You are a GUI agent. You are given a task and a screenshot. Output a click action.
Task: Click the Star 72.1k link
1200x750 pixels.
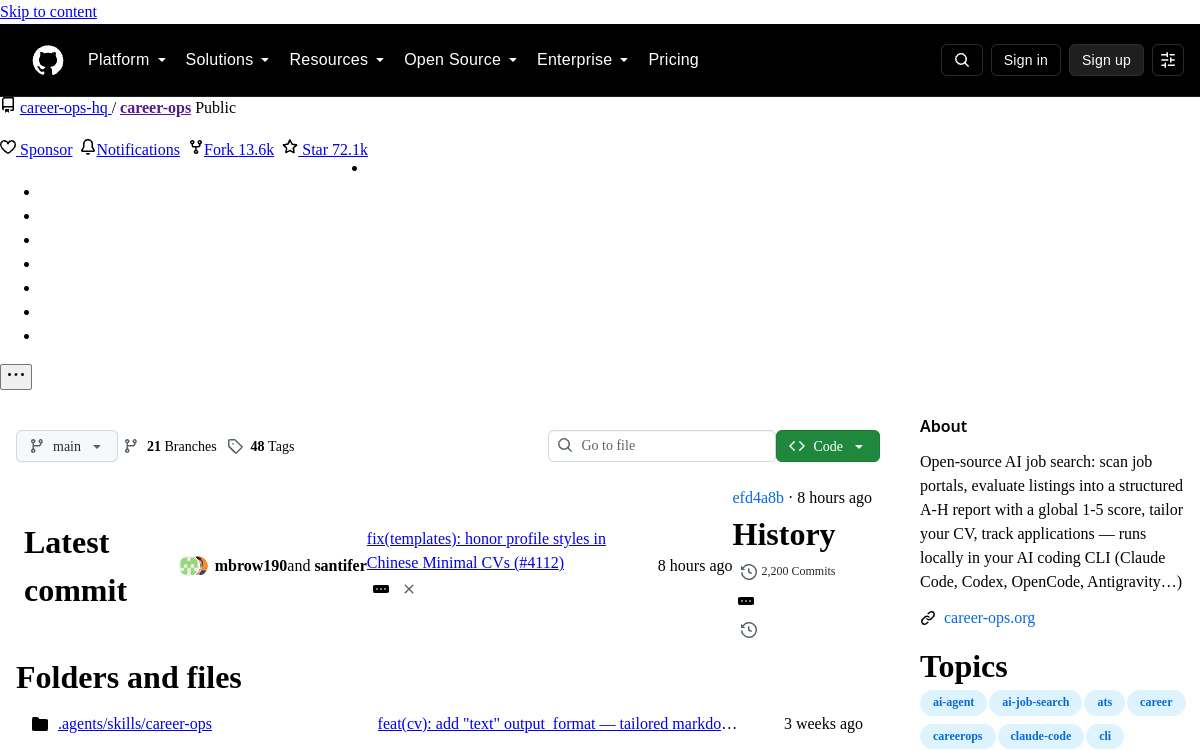pyautogui.click(x=335, y=150)
